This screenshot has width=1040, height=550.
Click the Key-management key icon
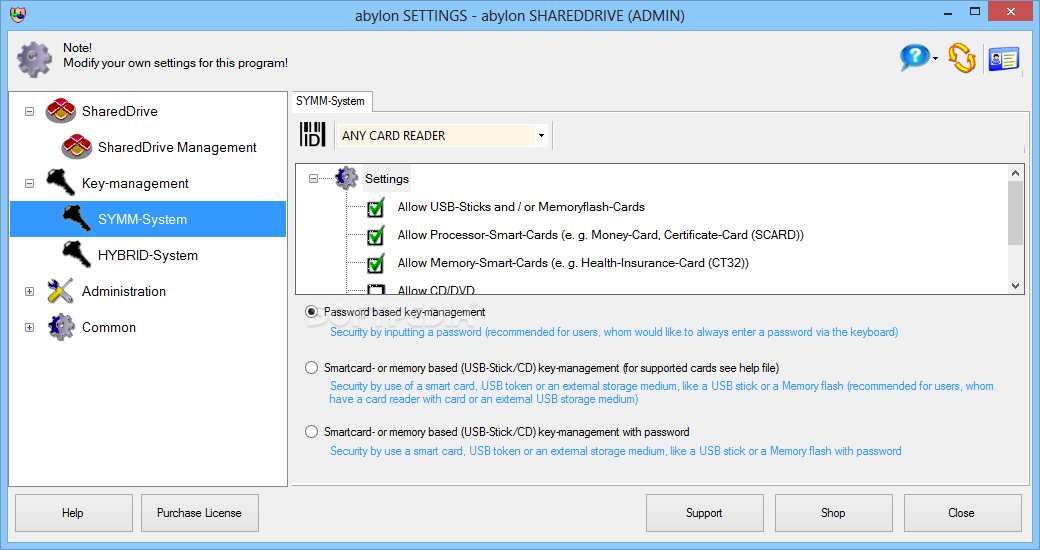coord(60,182)
